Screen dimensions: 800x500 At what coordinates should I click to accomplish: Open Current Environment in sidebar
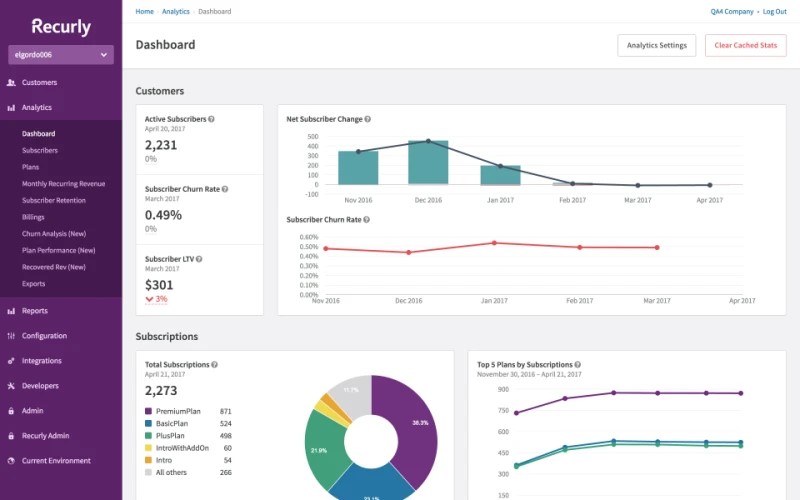56,461
